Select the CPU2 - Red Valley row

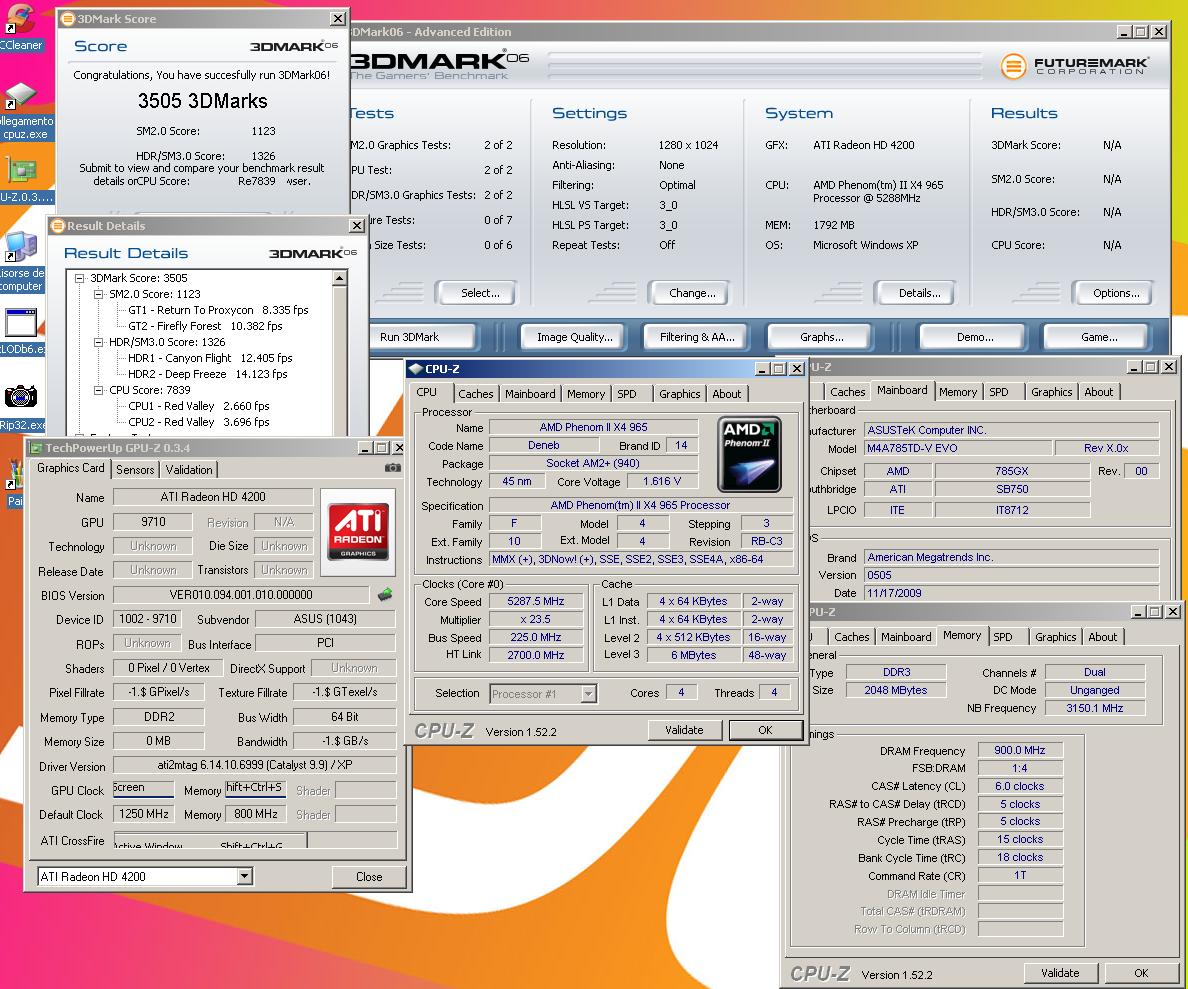click(x=199, y=422)
